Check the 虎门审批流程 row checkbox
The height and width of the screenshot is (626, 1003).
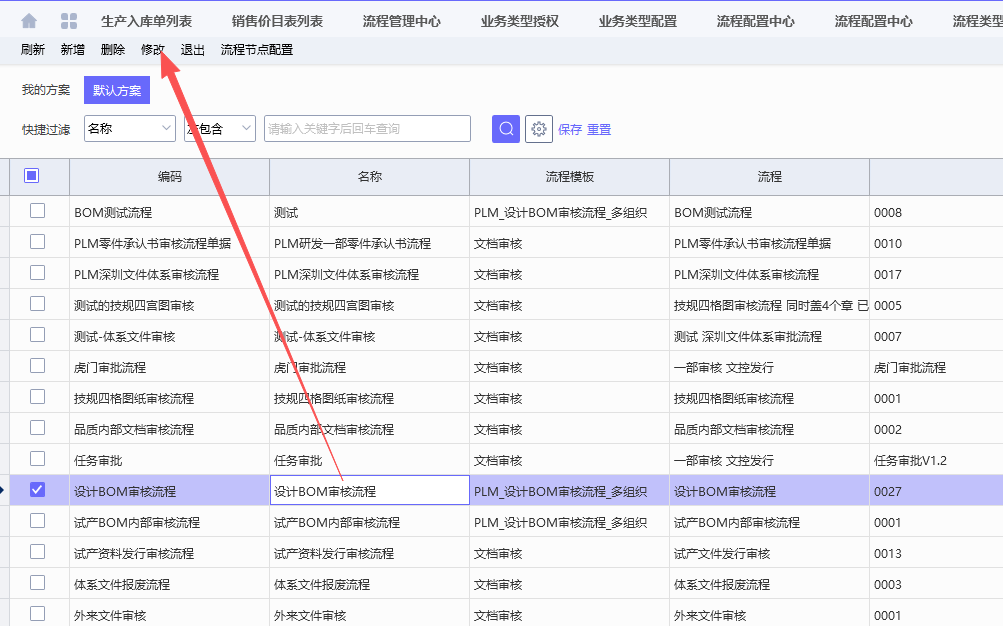pyautogui.click(x=37, y=365)
